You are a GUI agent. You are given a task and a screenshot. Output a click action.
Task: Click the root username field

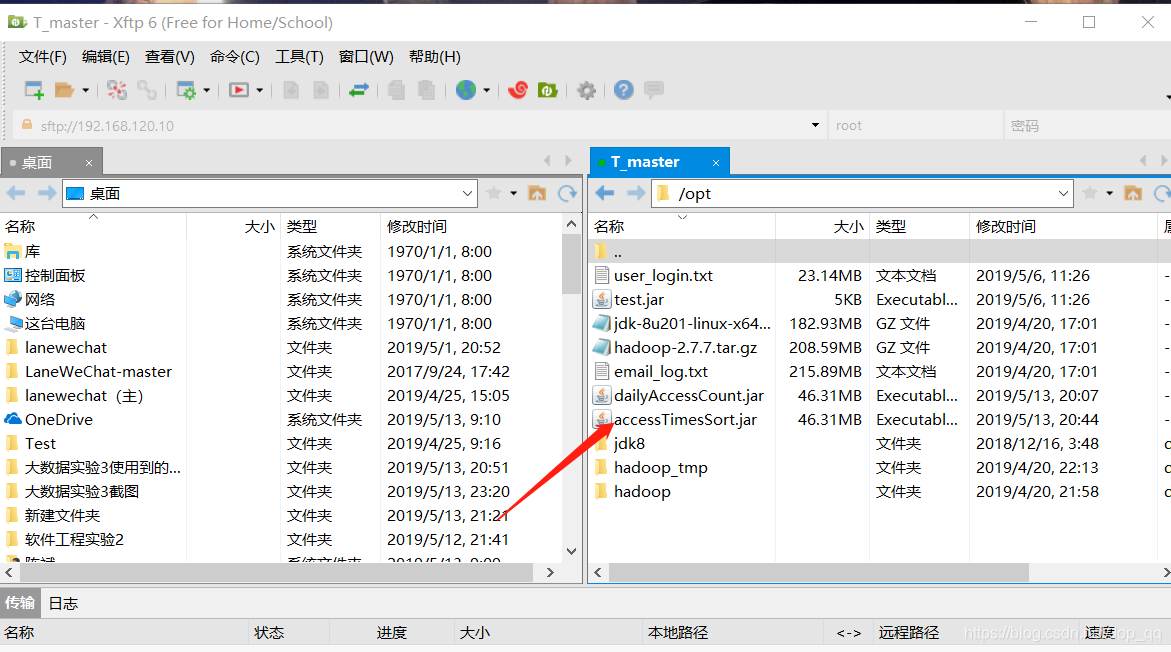point(916,125)
